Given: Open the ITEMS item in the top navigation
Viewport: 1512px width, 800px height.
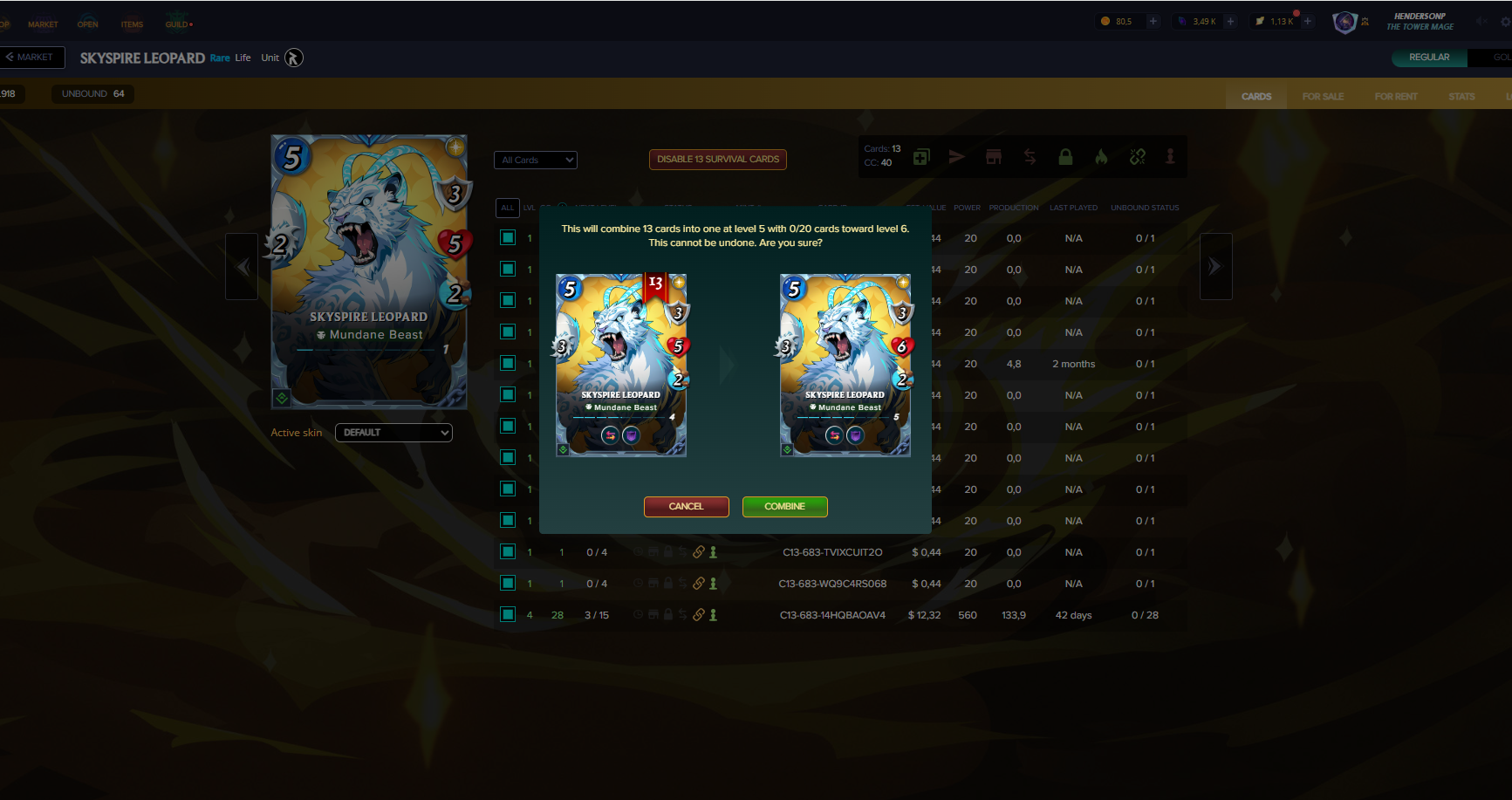Looking at the screenshot, I should click(x=132, y=24).
